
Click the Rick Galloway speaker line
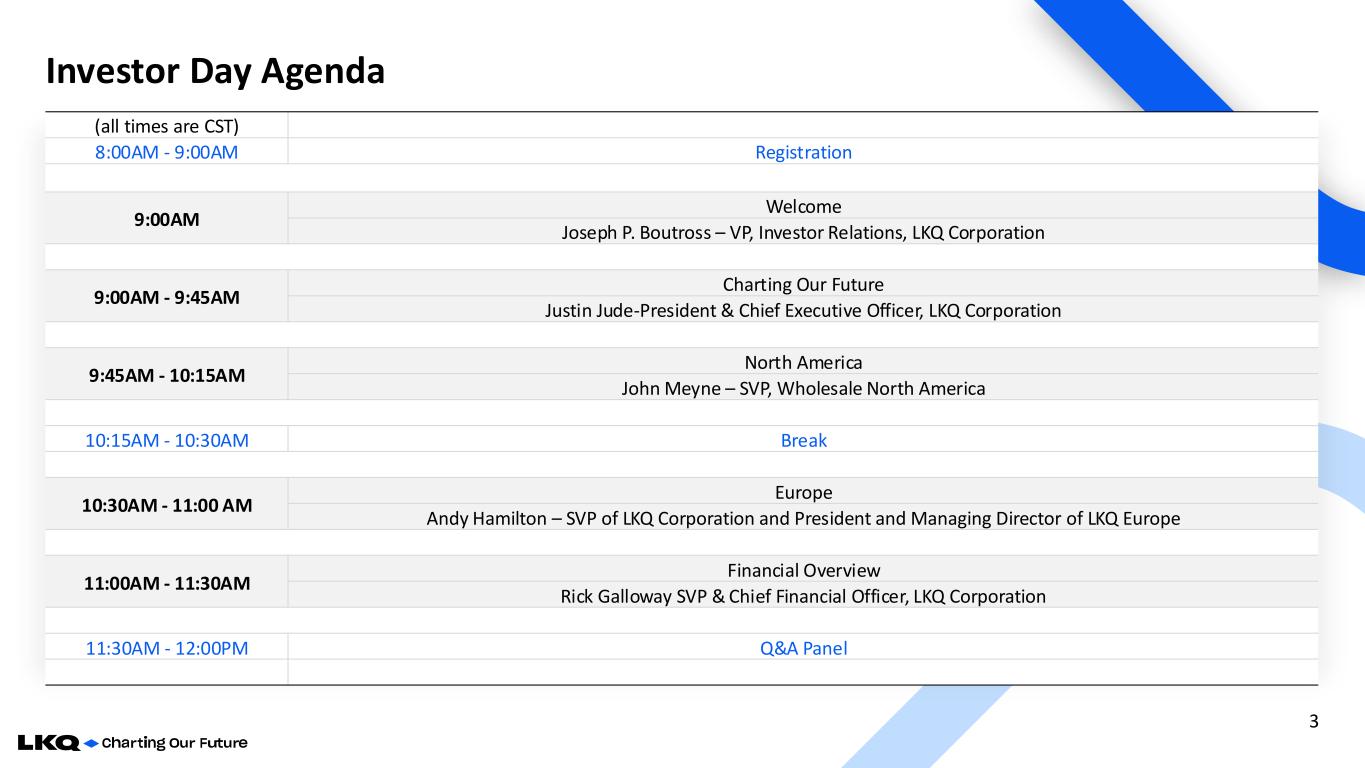(x=803, y=596)
